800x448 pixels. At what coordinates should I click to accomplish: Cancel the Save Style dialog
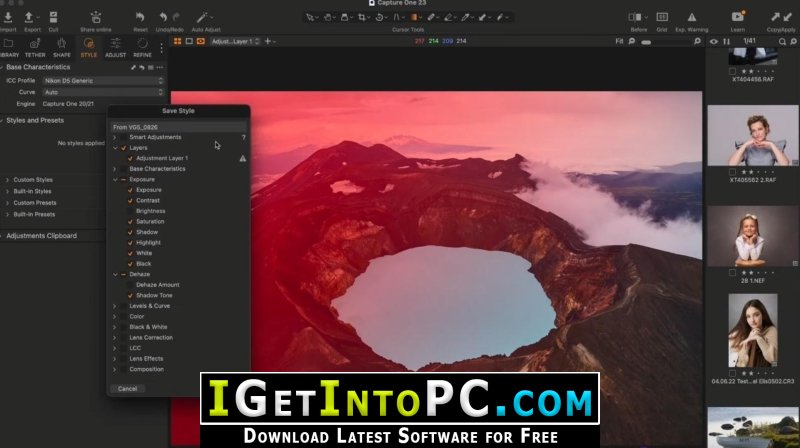click(128, 389)
